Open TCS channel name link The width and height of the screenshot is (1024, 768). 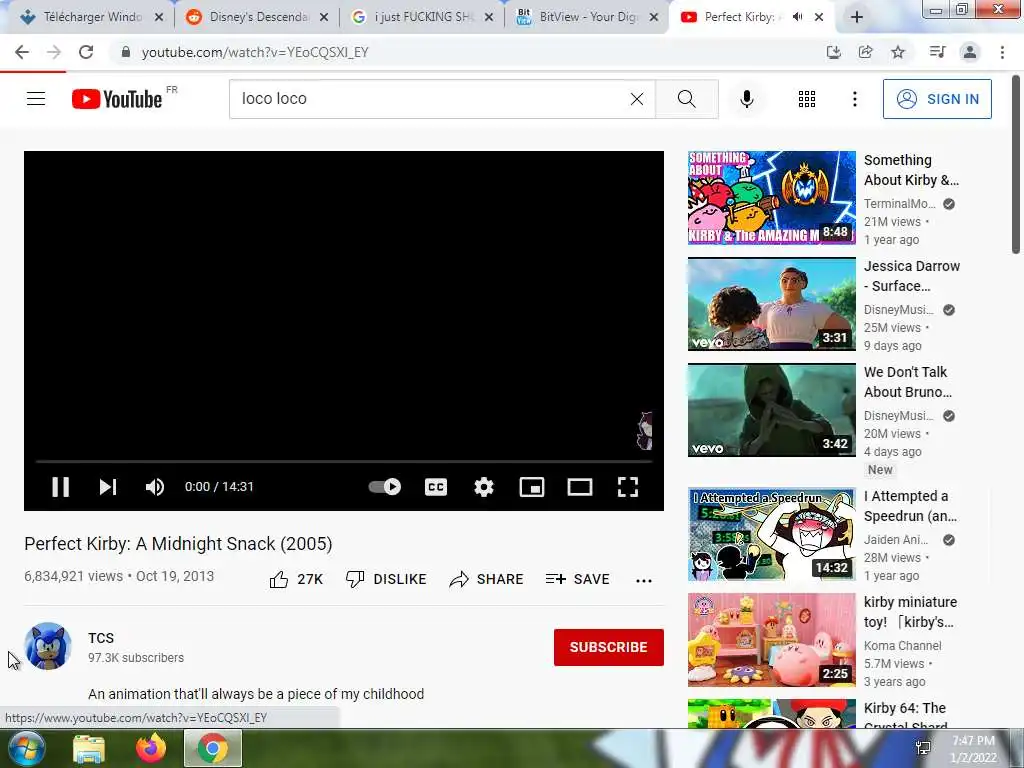coord(101,638)
